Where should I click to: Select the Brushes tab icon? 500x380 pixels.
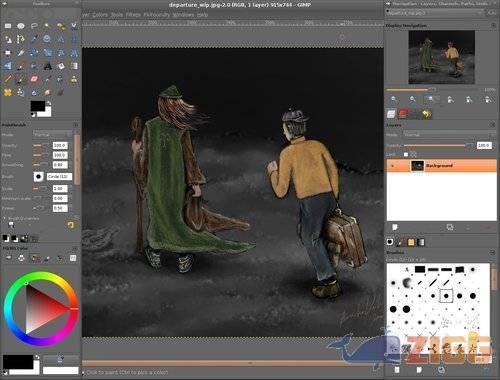(x=390, y=242)
